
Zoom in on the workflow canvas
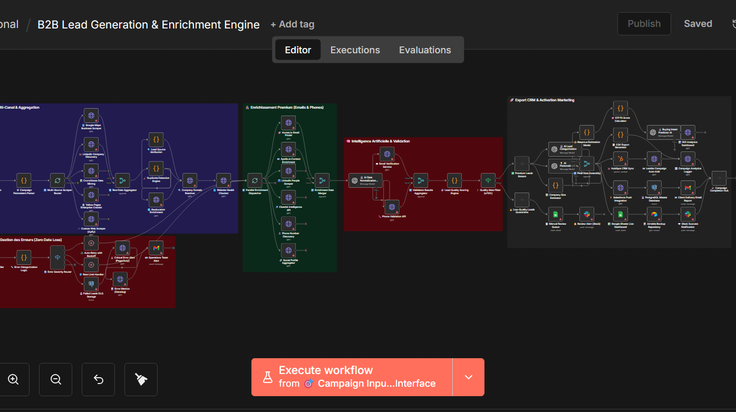(x=13, y=379)
